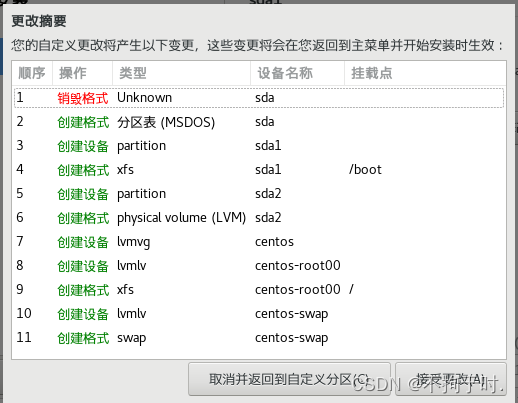Click the xfs type cell in row 4

click(125, 170)
